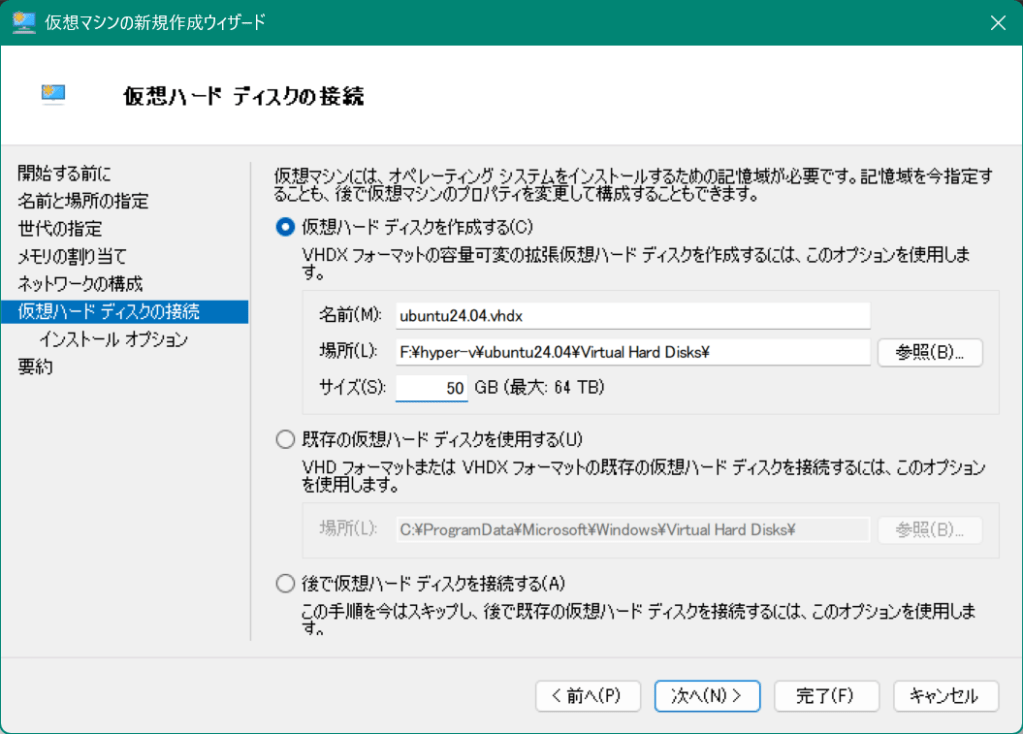This screenshot has height=734, width=1023.
Task: Open the 要約 summary page
Action: pos(35,367)
